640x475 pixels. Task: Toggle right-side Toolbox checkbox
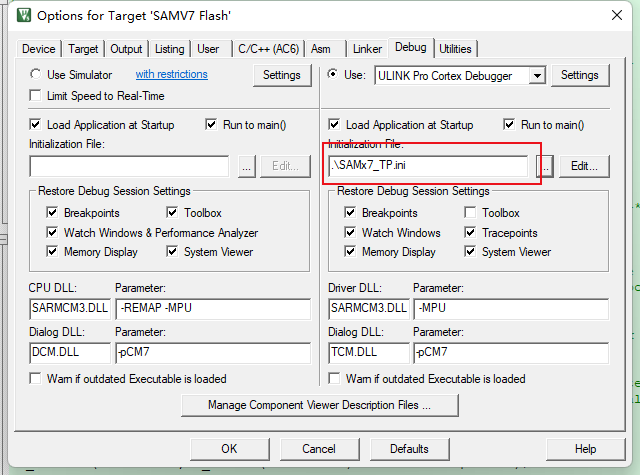(472, 213)
